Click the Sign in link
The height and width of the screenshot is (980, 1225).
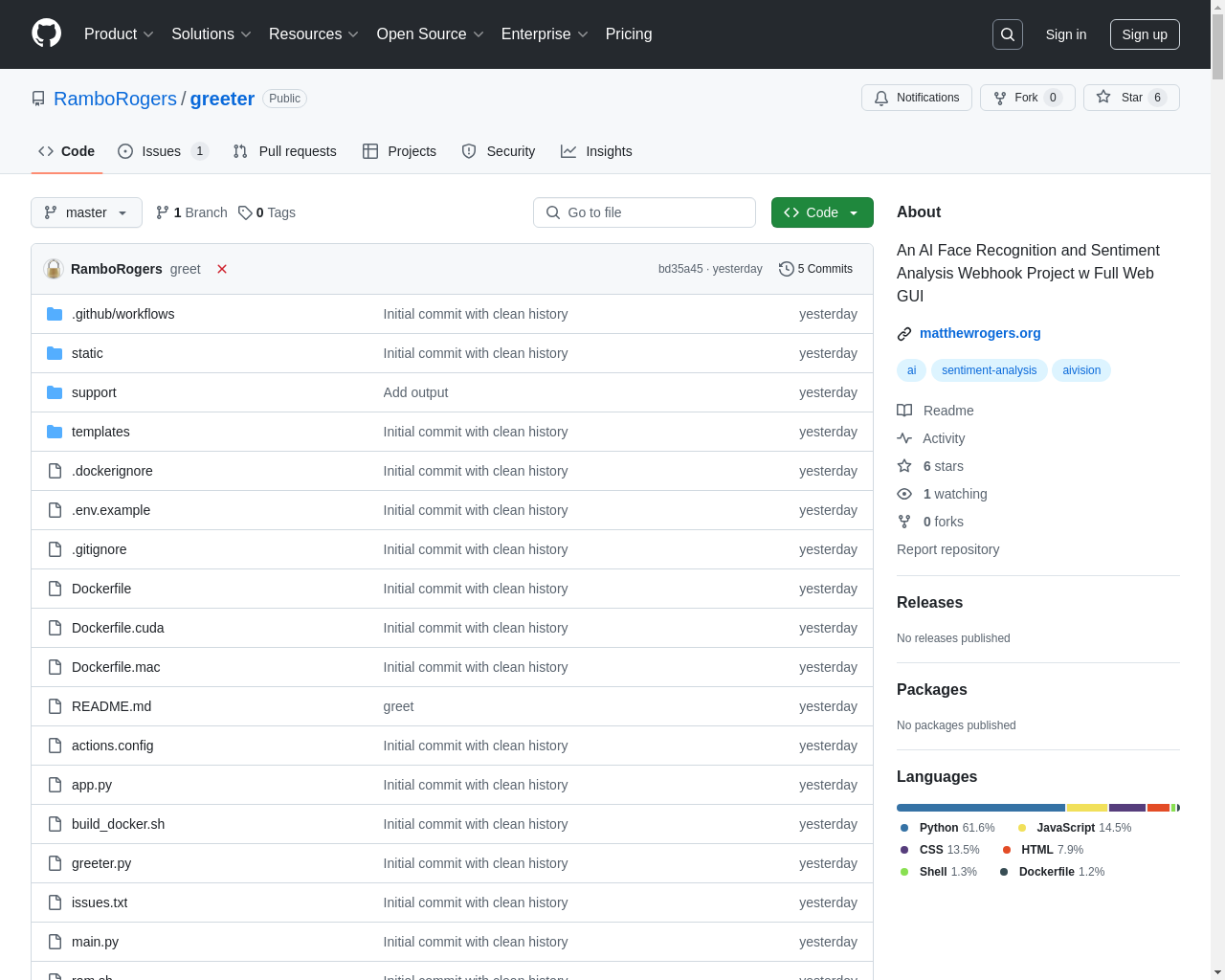click(x=1066, y=34)
